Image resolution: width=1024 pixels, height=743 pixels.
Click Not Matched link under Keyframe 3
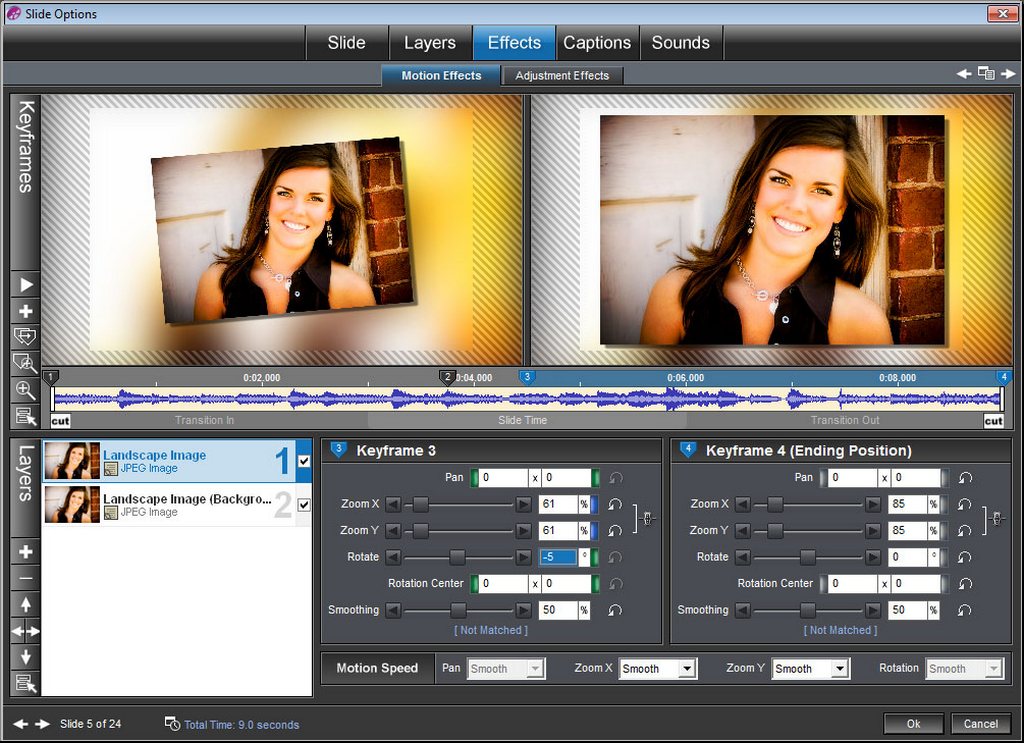[x=490, y=630]
